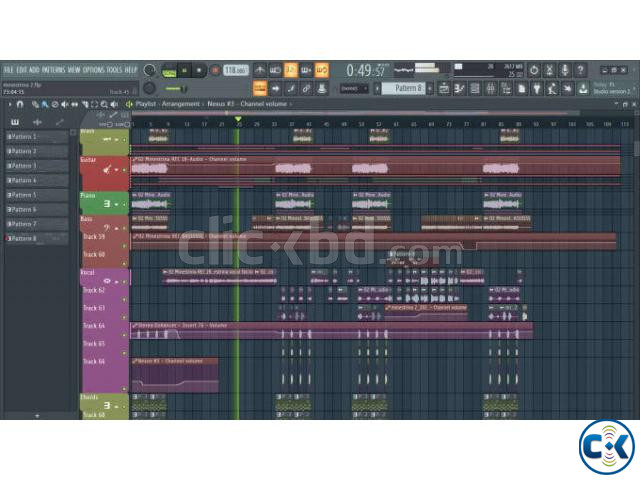Click the undo history power-shaped icon
Screen dimensions: 640x480
click(534, 70)
